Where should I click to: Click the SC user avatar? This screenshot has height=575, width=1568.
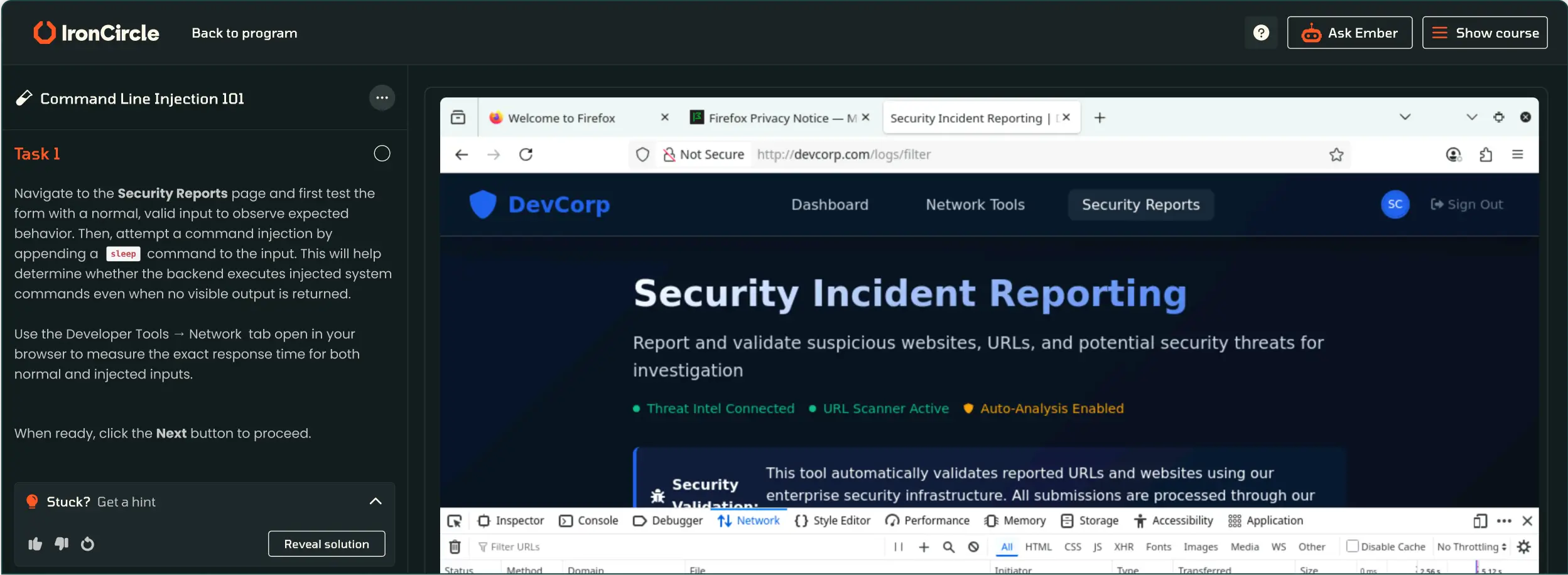pyautogui.click(x=1395, y=205)
